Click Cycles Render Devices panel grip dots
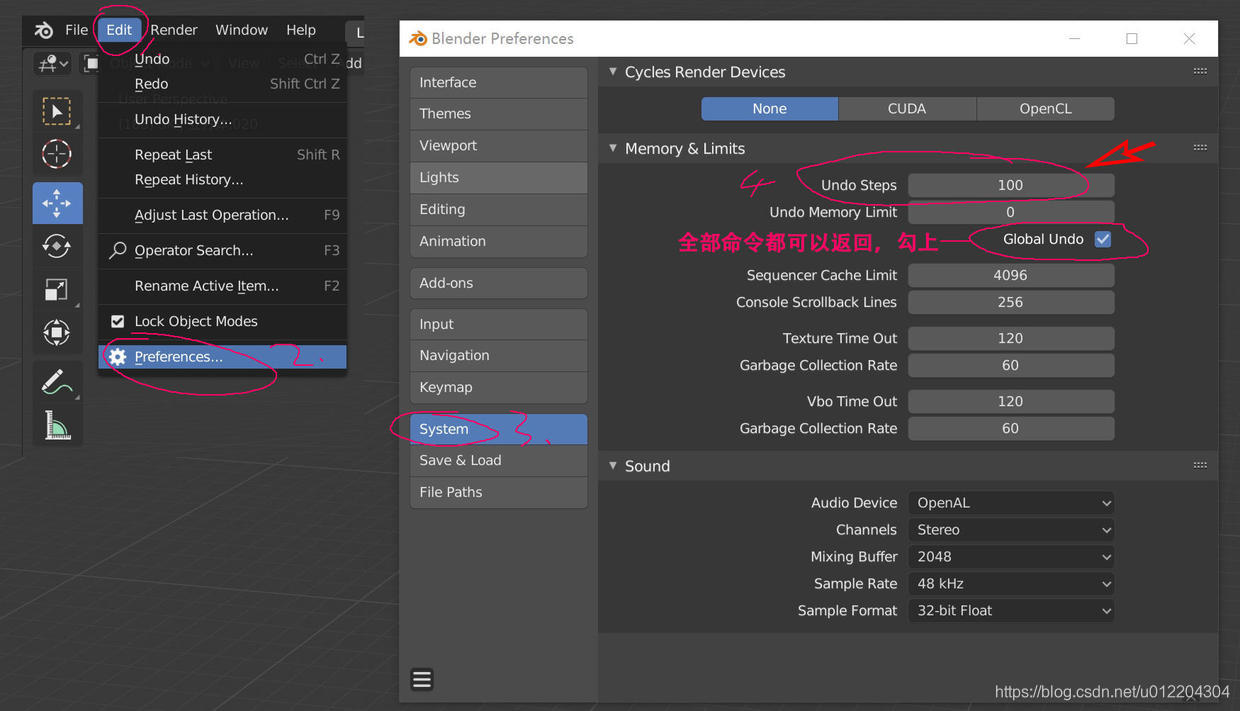Image resolution: width=1240 pixels, height=711 pixels. click(x=1200, y=71)
